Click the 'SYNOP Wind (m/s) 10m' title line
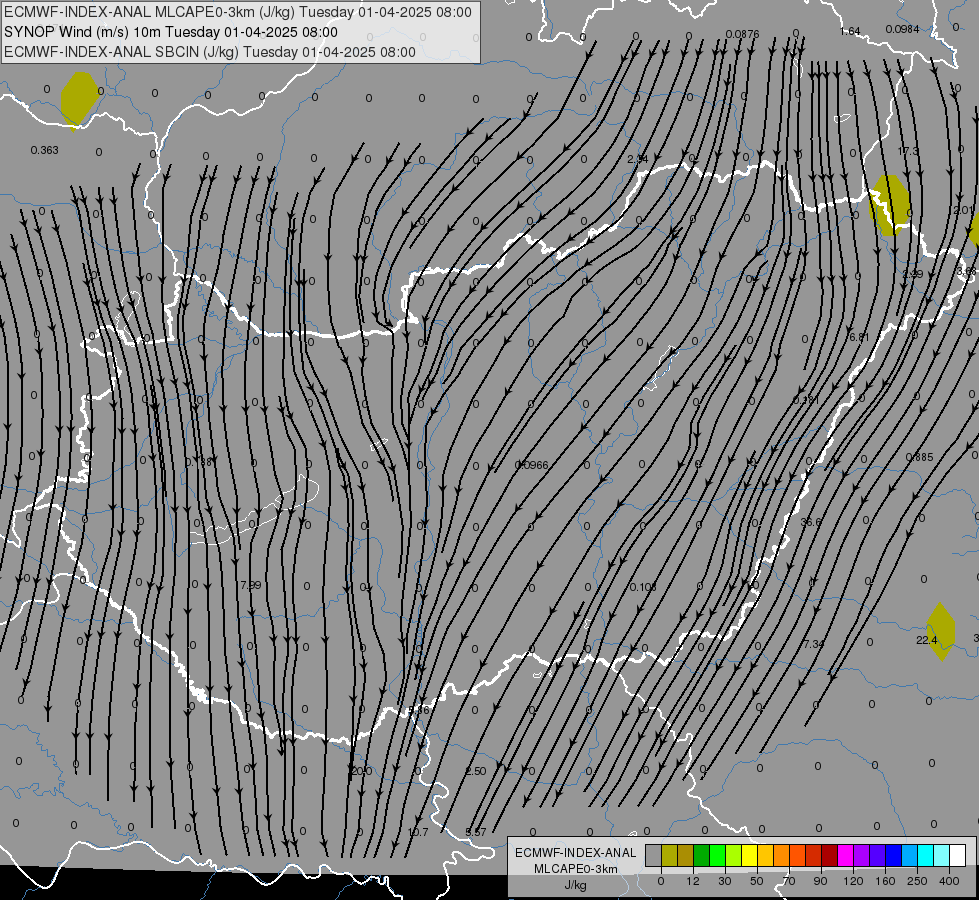This screenshot has height=900, width=979. [x=171, y=32]
